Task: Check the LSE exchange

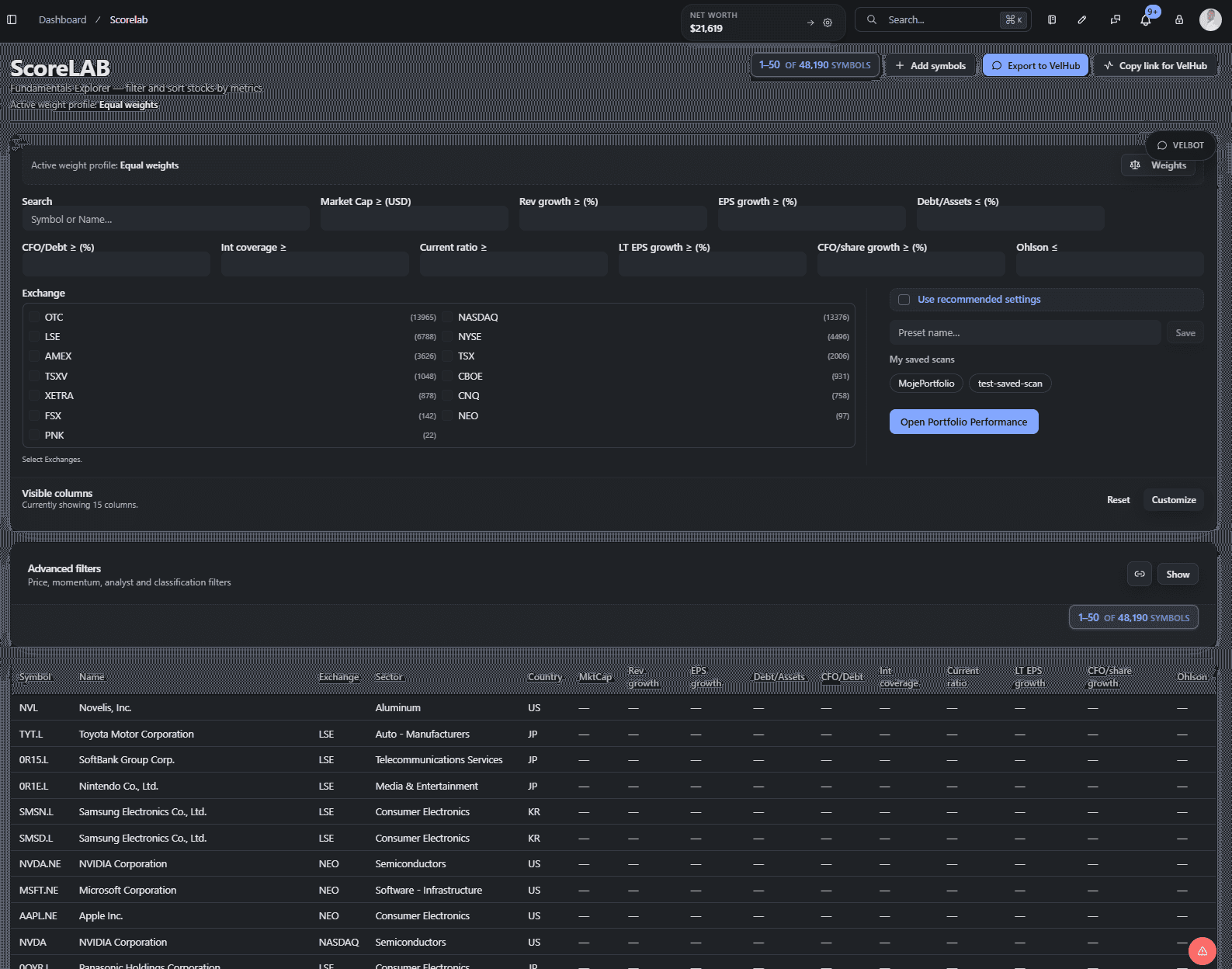Action: coord(34,336)
